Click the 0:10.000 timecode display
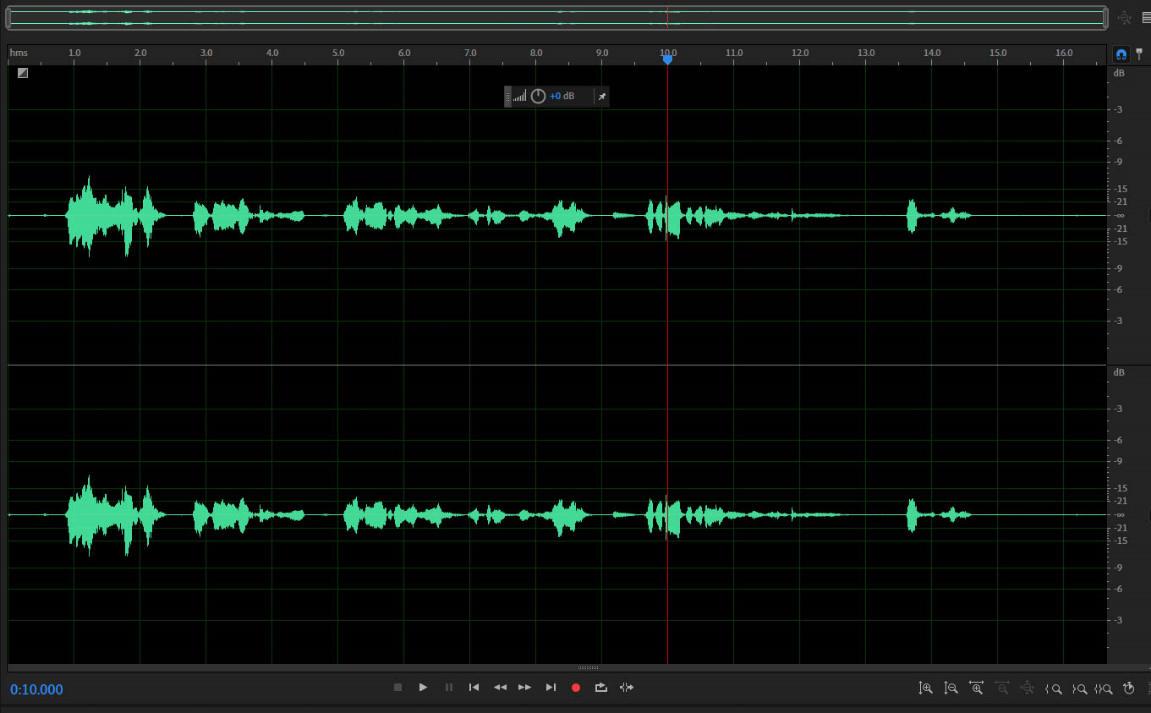Viewport: 1151px width, 713px height. 37,690
